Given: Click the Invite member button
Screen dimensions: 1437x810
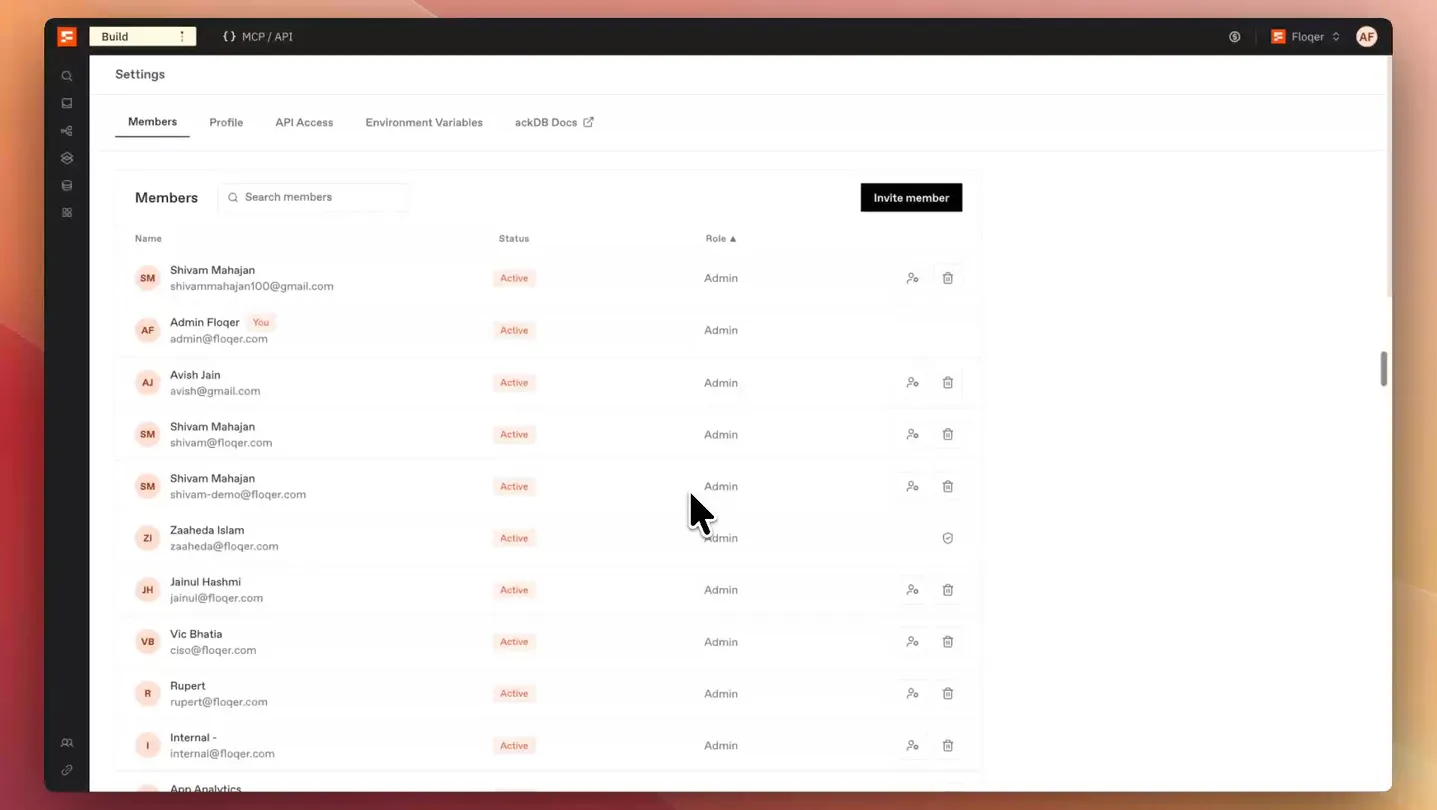Looking at the screenshot, I should click(911, 198).
